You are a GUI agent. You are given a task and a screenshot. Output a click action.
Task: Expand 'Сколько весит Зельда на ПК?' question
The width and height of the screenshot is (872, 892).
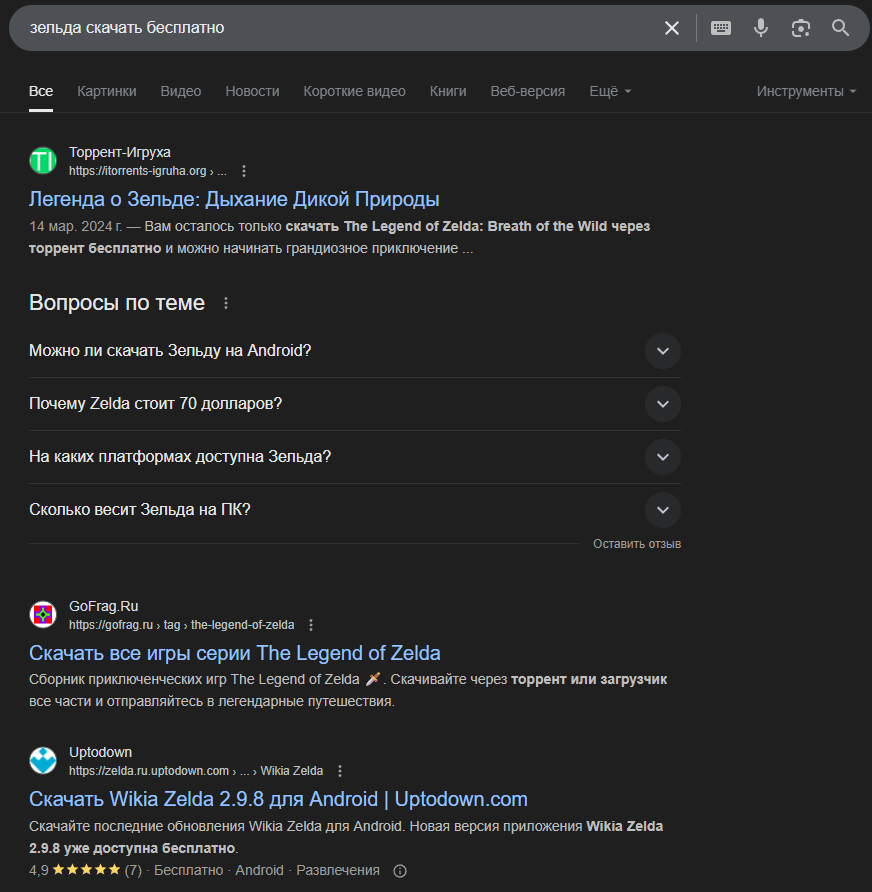pos(354,510)
